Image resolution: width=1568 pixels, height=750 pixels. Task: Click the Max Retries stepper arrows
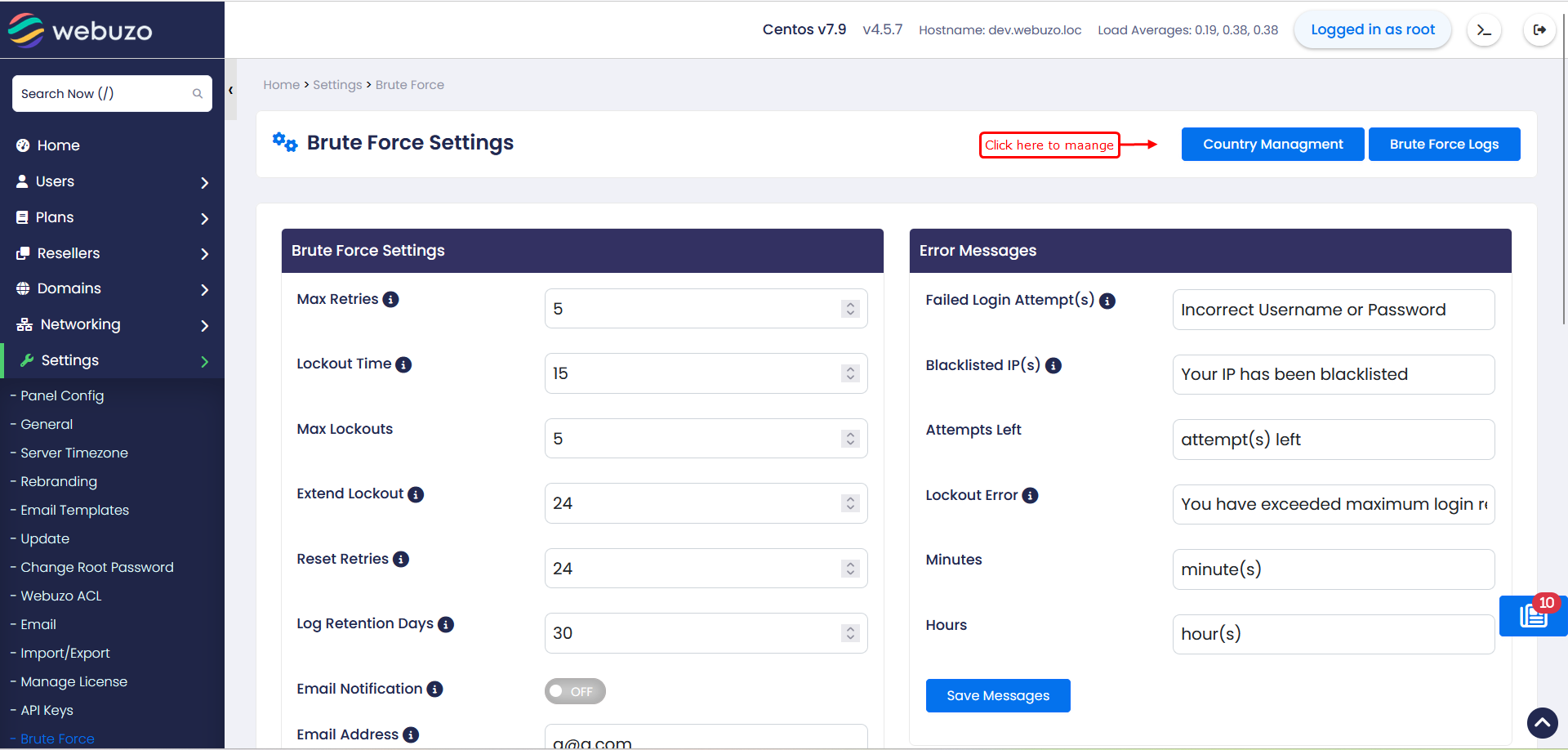[x=850, y=309]
